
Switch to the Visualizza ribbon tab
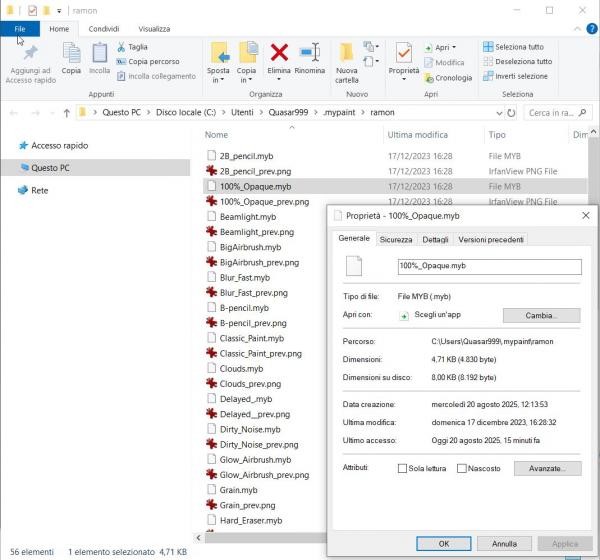pos(154,29)
